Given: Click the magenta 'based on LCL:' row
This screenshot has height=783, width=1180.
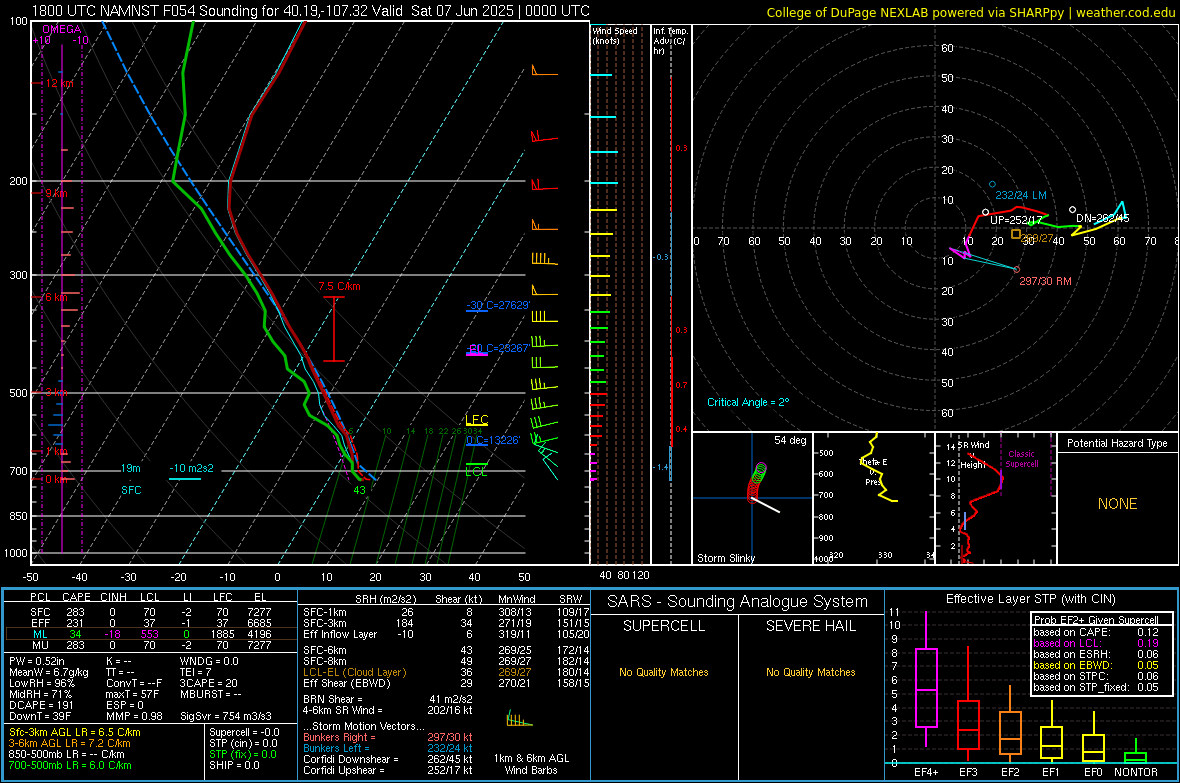Looking at the screenshot, I should coord(1096,643).
